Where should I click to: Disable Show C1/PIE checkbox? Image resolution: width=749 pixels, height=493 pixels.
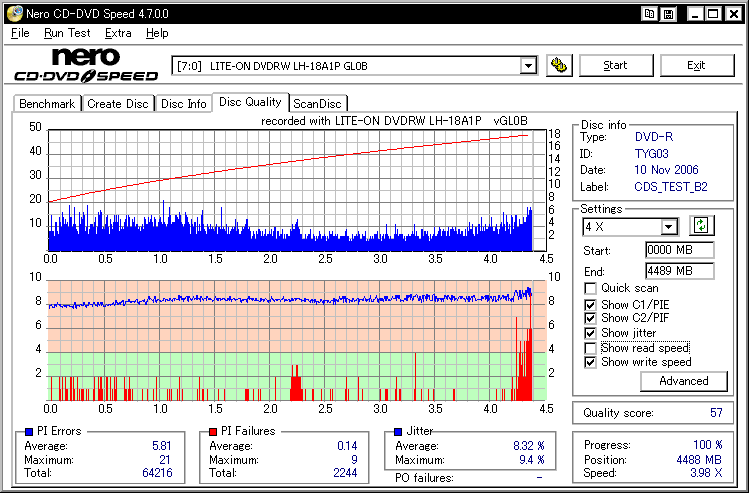[591, 304]
